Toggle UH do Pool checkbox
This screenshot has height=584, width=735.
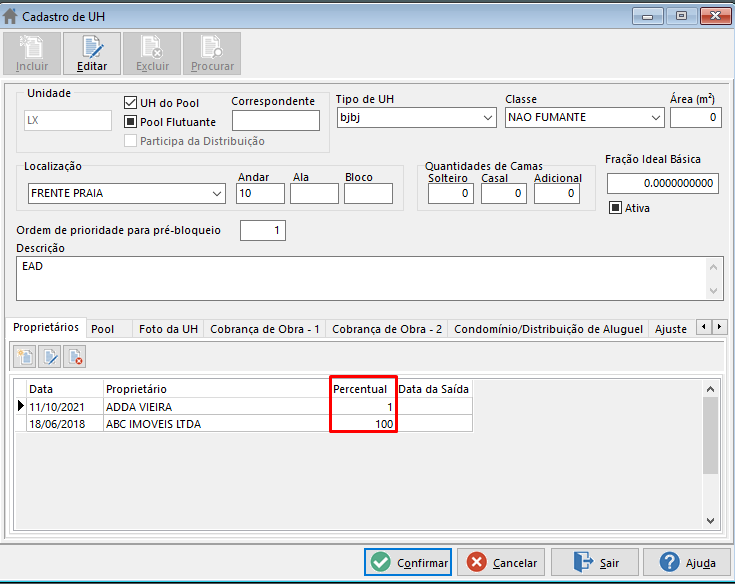(130, 103)
